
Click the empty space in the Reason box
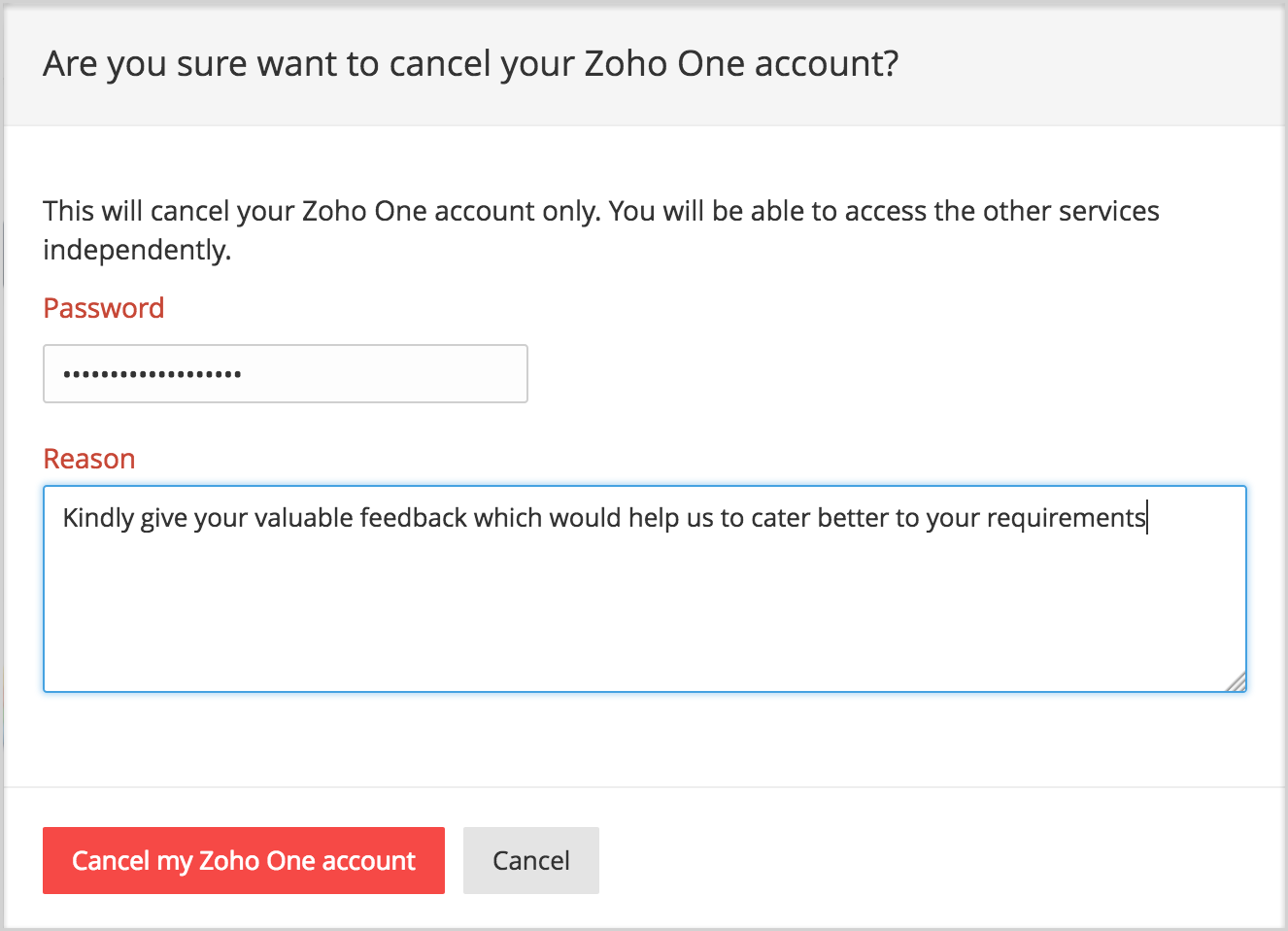coord(644,622)
